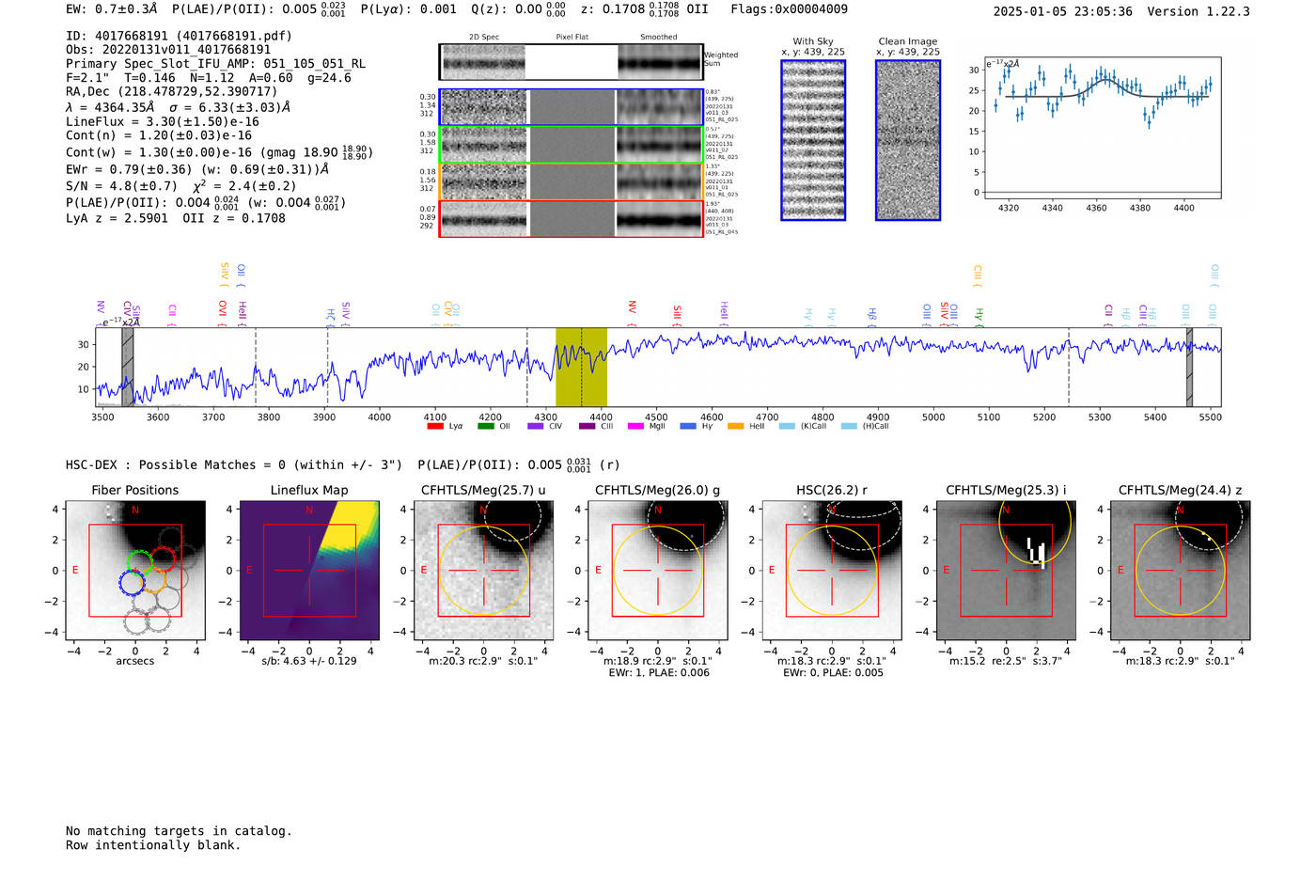Open the CFHTLS/Meg(25.3) i image
Viewport: 1316px width, 896px height.
tap(1006, 570)
